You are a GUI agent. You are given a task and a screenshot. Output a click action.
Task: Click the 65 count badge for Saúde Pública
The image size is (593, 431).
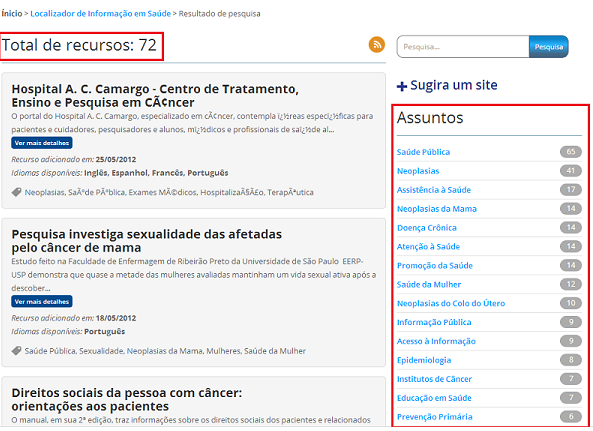tap(571, 152)
